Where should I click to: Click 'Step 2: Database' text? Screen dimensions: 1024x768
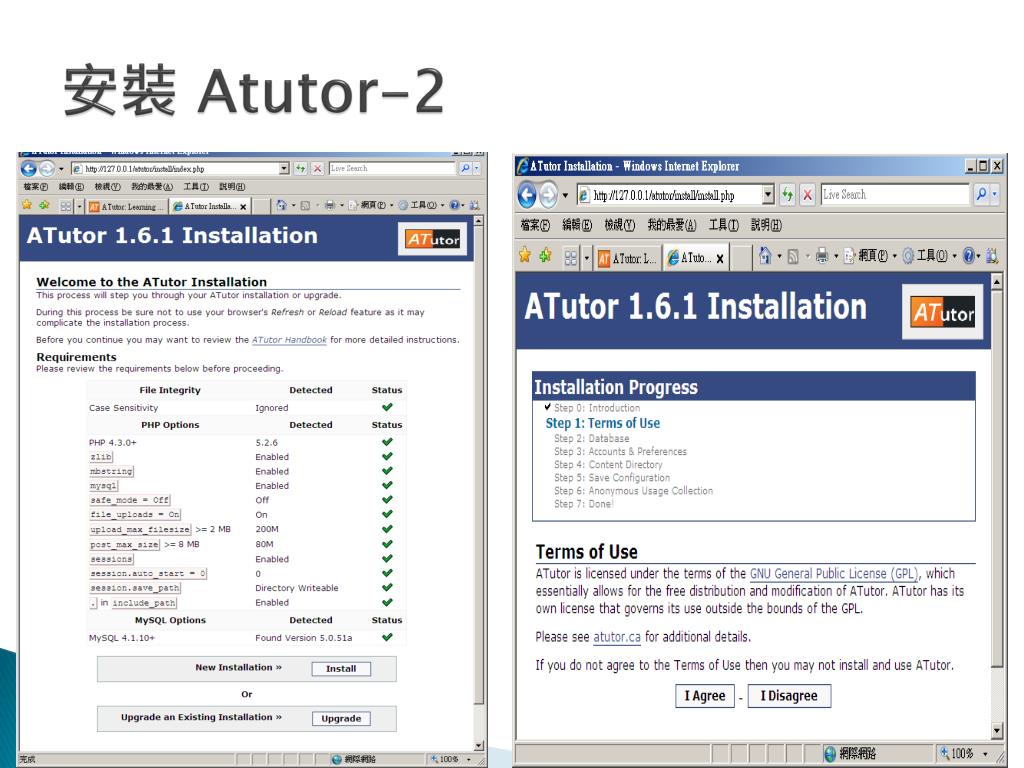click(592, 439)
